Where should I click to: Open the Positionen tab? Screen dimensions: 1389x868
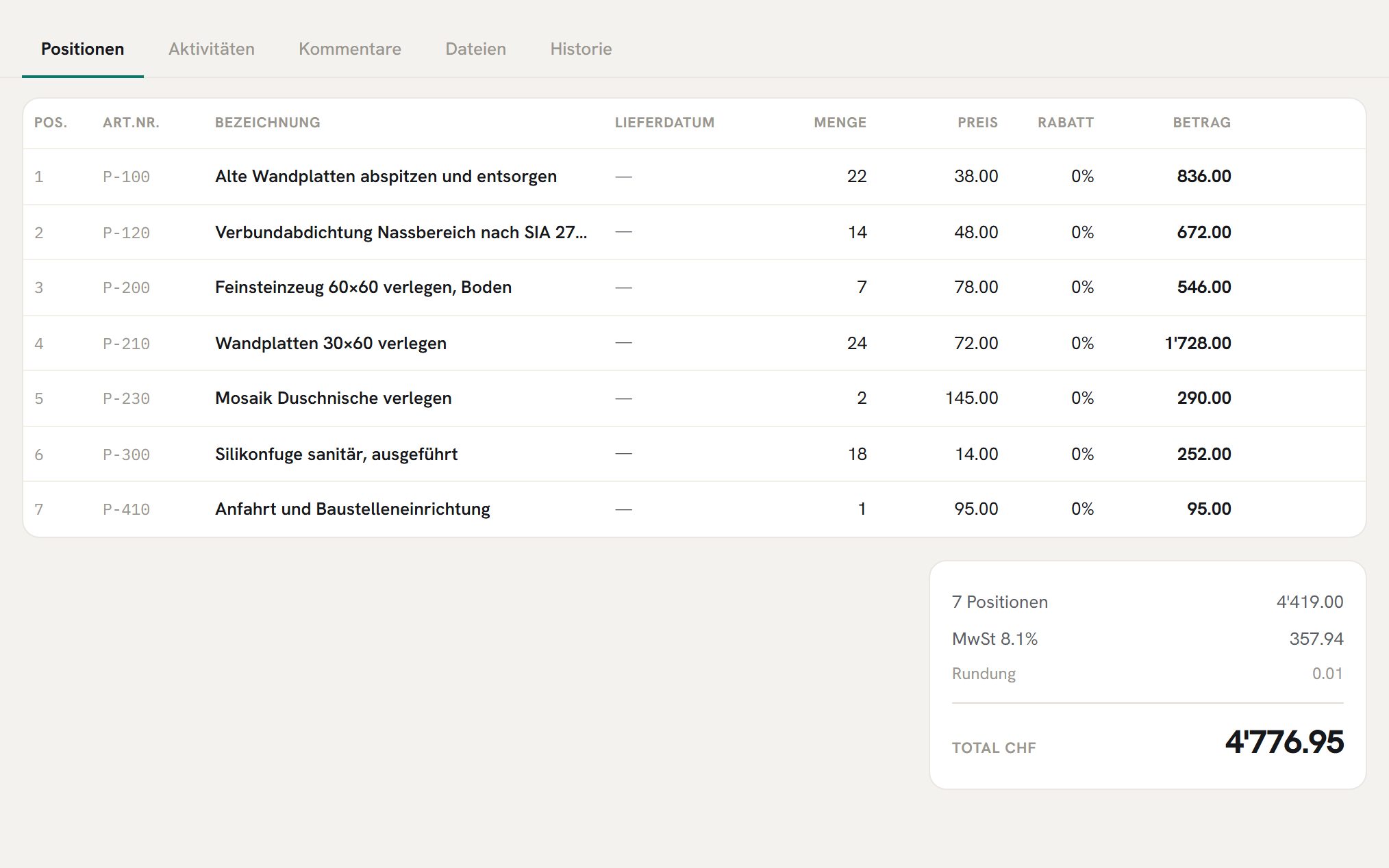click(83, 49)
